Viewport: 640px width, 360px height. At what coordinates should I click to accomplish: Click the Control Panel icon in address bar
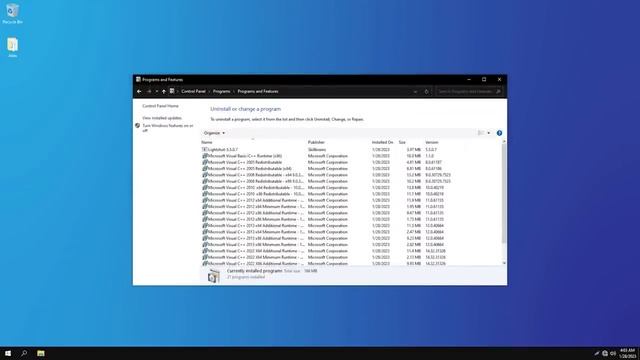tap(172, 91)
